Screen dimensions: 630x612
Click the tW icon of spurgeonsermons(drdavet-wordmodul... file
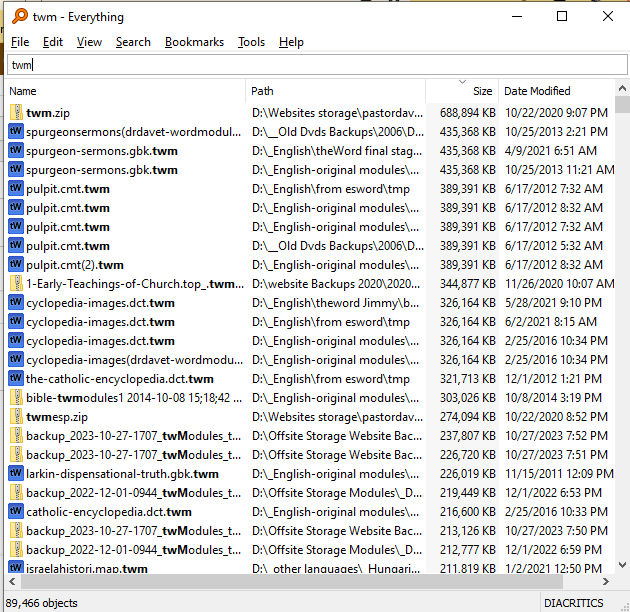tap(16, 131)
